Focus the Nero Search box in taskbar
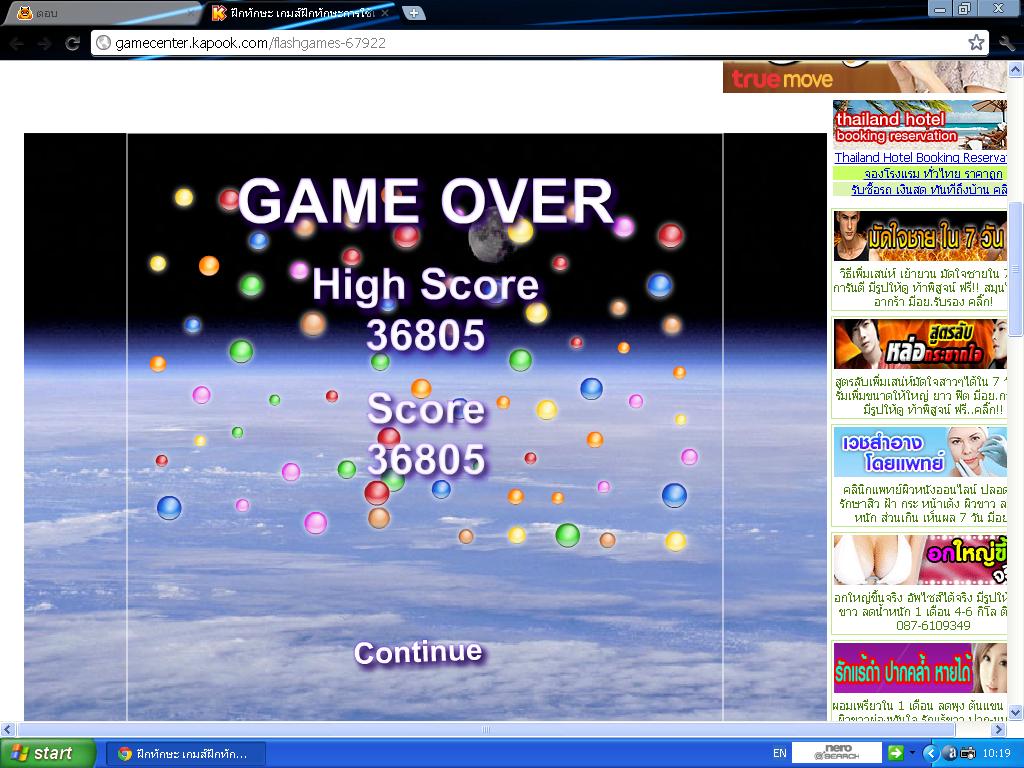 (837, 753)
